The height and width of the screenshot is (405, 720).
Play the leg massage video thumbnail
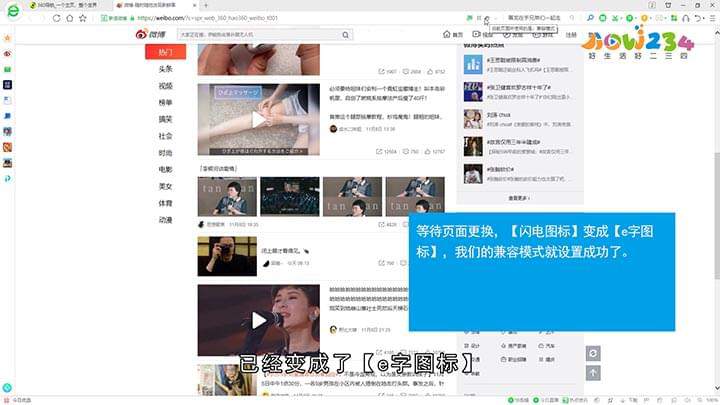click(259, 119)
